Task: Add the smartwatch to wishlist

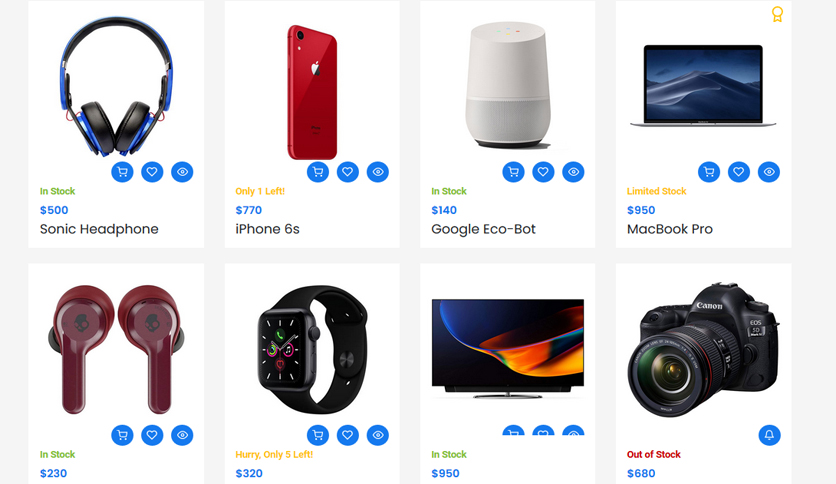Action: 348,435
